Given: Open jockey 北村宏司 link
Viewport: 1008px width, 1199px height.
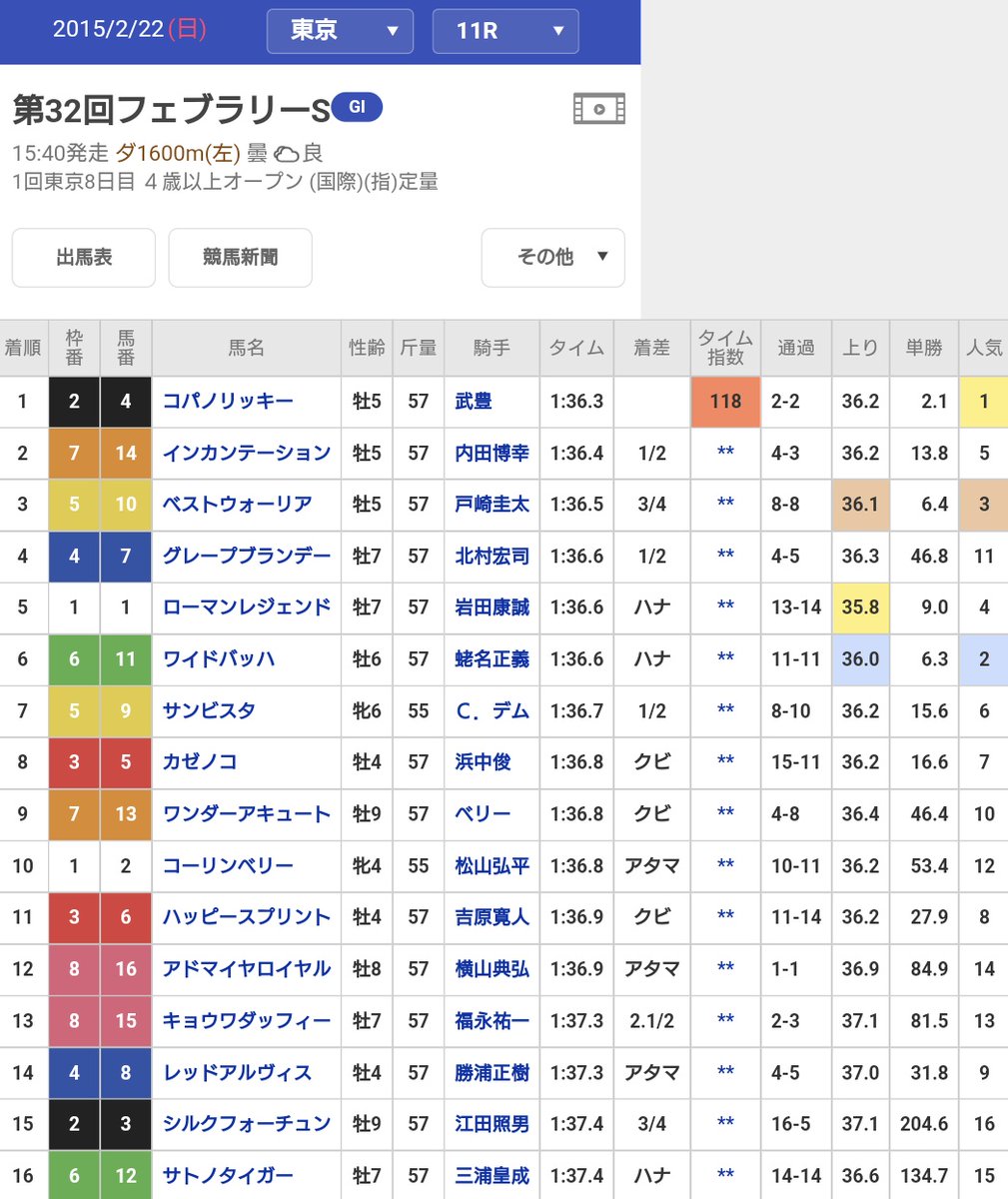Looking at the screenshot, I should pyautogui.click(x=492, y=557).
